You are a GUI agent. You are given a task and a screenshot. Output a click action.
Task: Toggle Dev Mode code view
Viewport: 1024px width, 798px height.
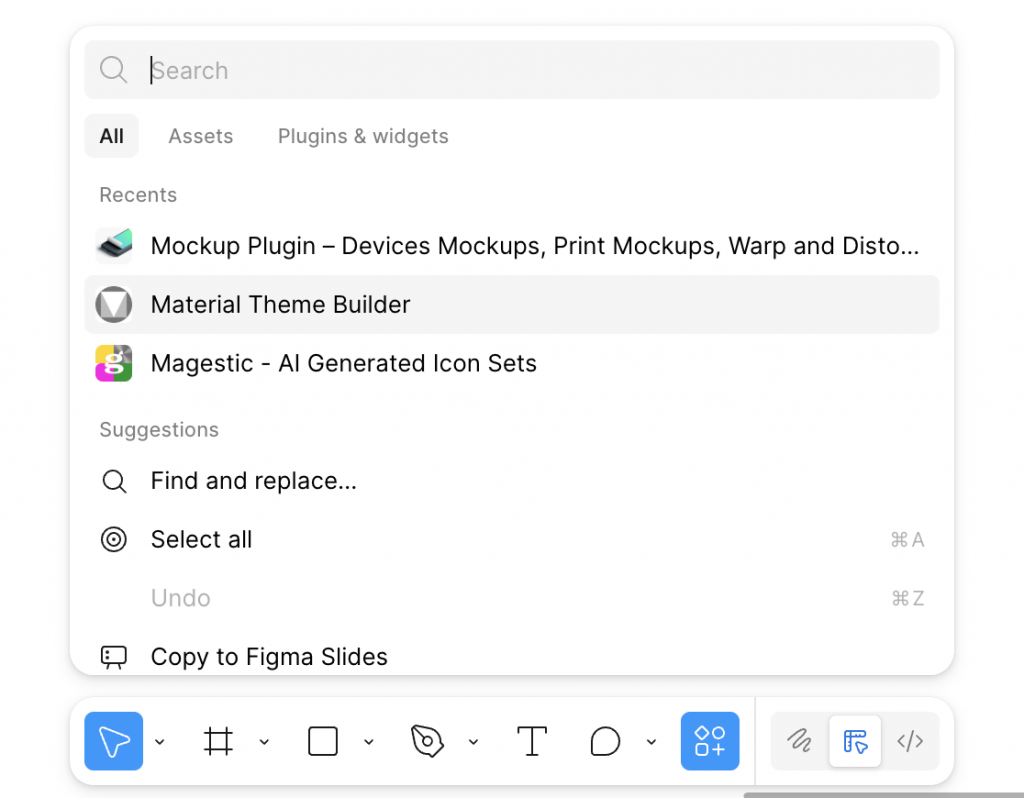tap(910, 741)
